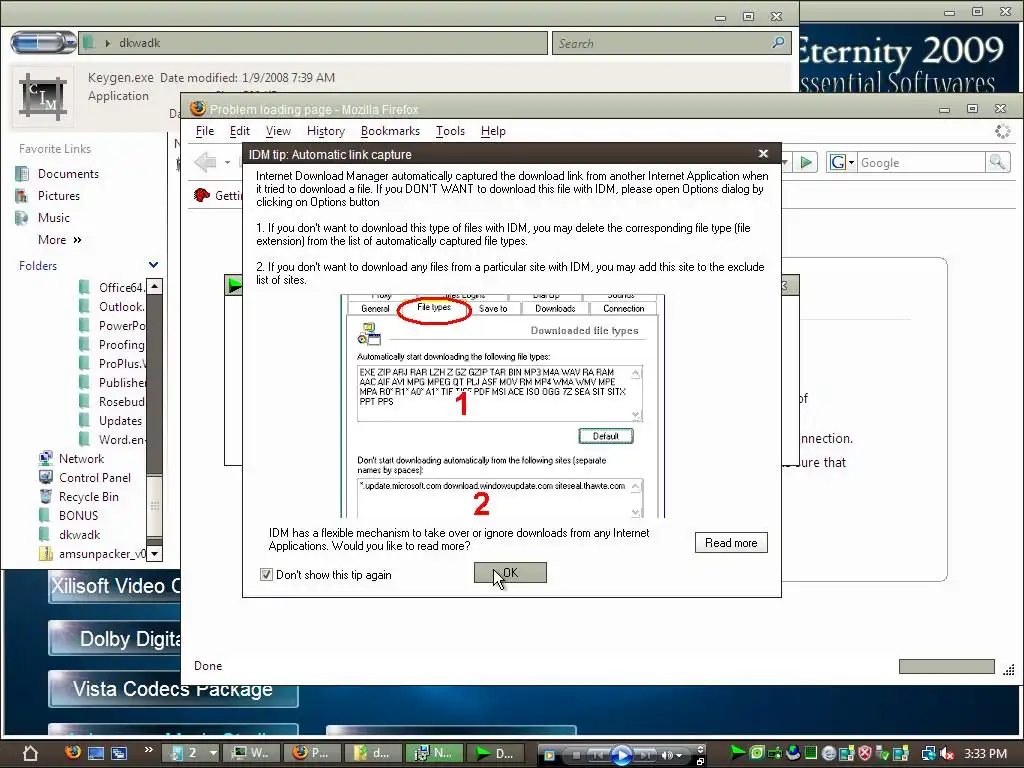Select the Word.en folder in the tree

tap(112, 440)
